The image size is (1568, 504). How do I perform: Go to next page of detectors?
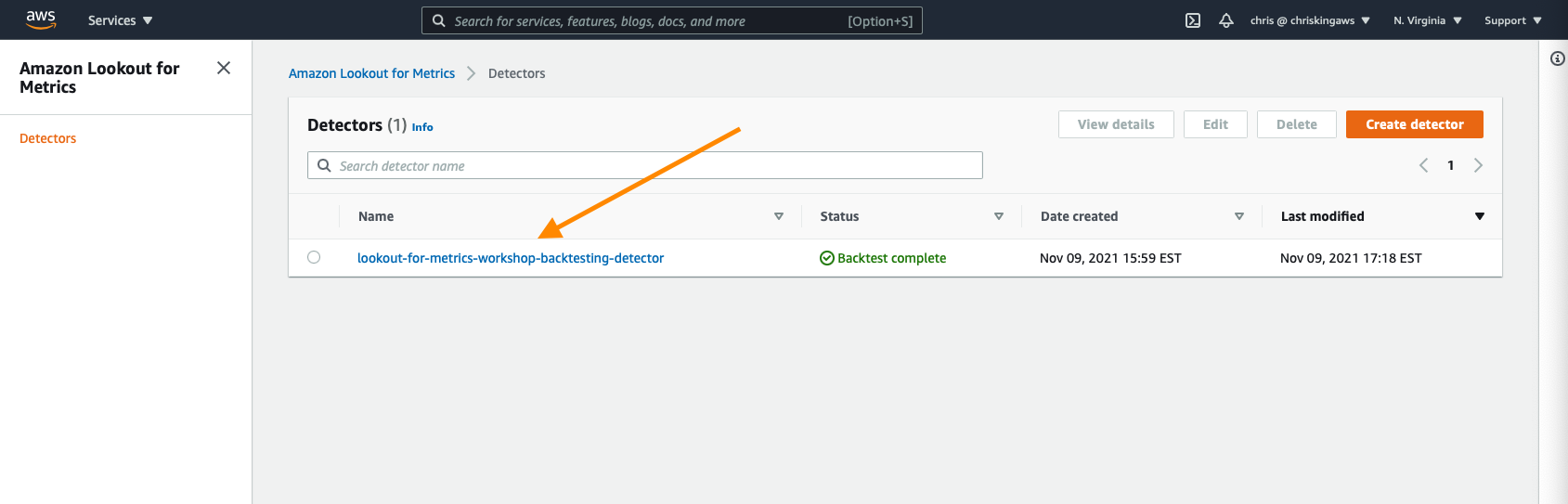[x=1478, y=165]
